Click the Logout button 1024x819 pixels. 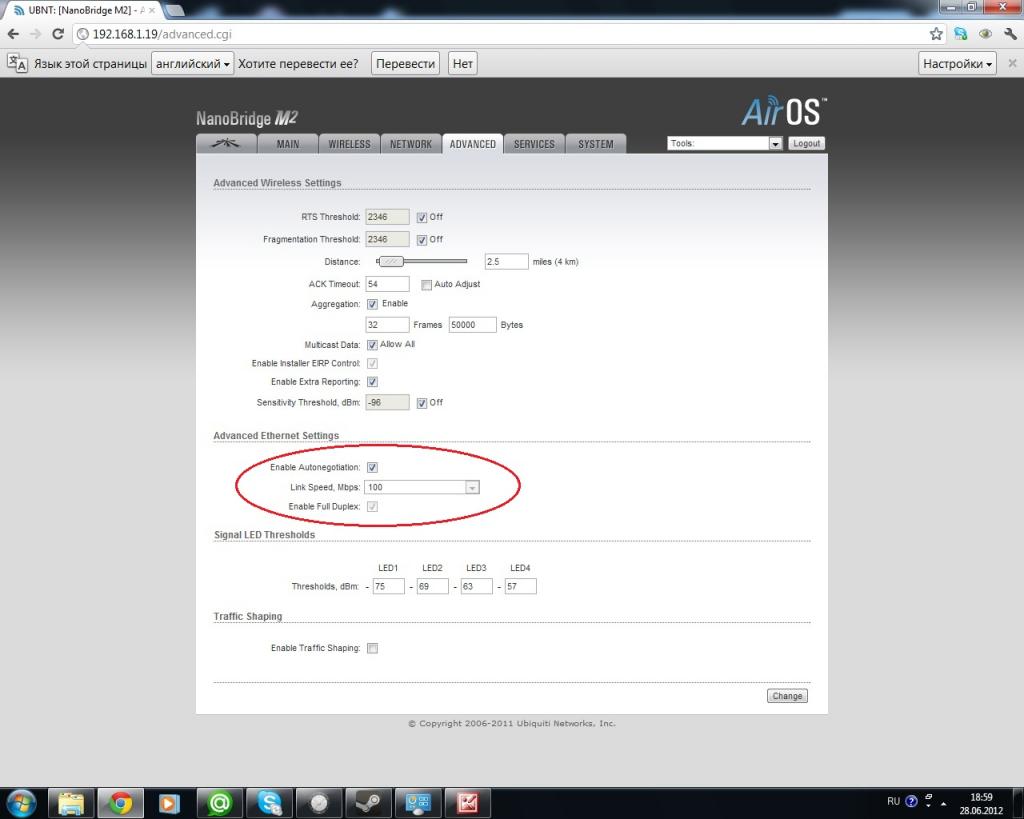coord(807,143)
